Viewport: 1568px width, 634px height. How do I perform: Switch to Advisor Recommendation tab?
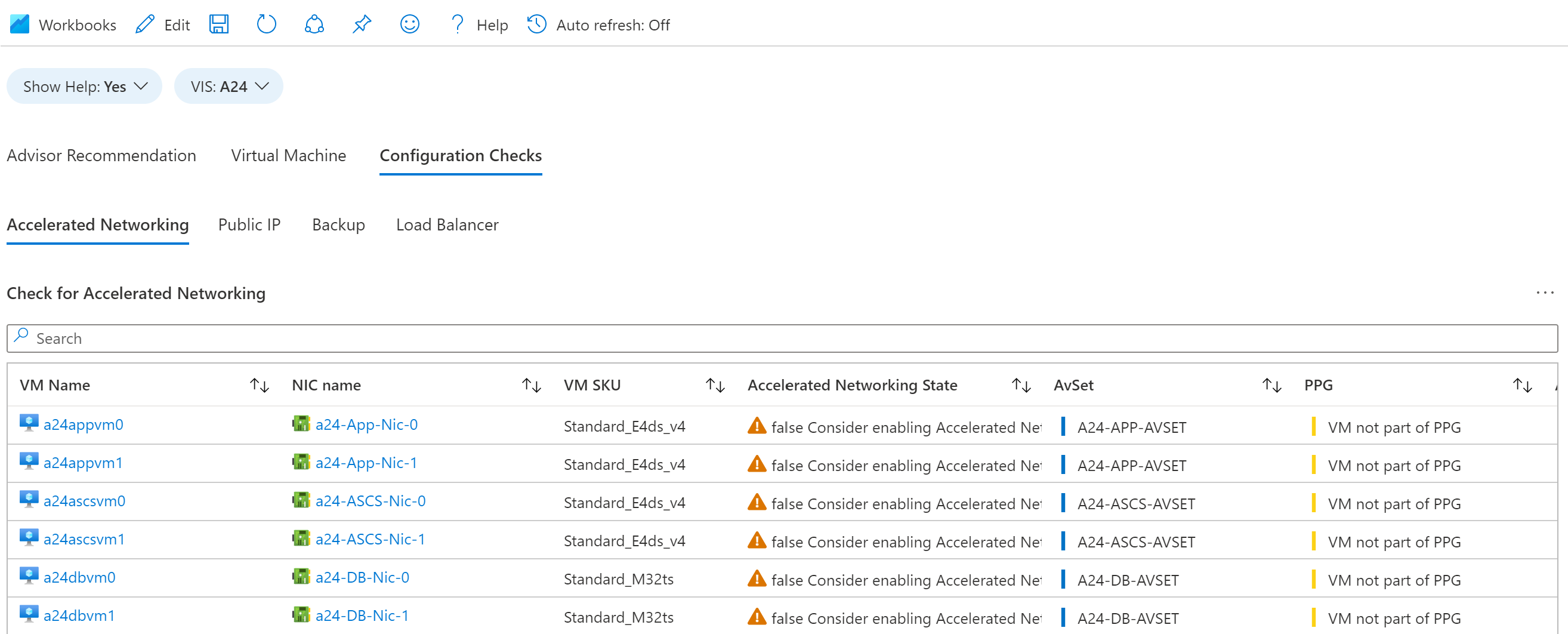101,156
